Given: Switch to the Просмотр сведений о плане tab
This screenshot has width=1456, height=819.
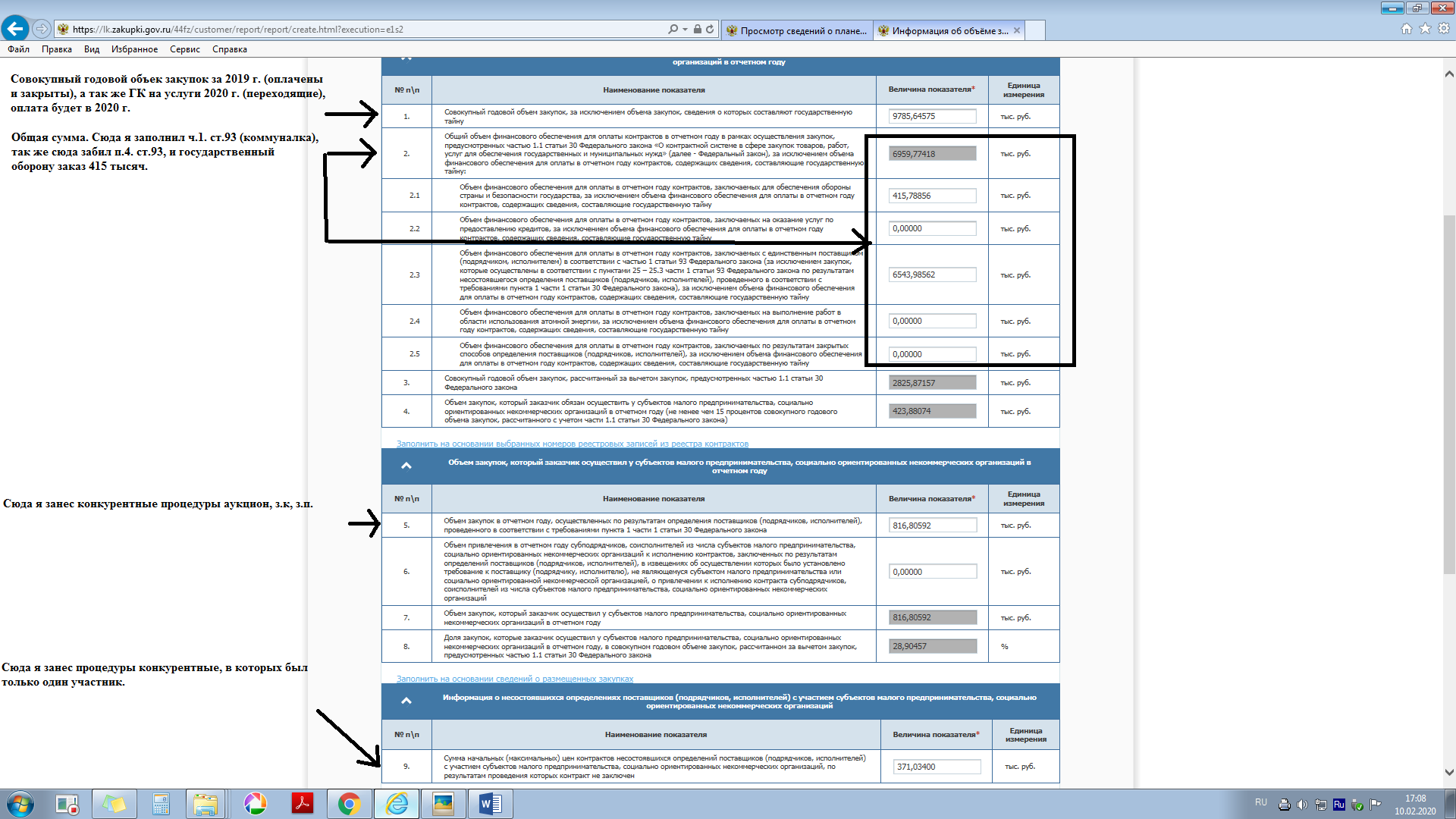Looking at the screenshot, I should point(796,30).
